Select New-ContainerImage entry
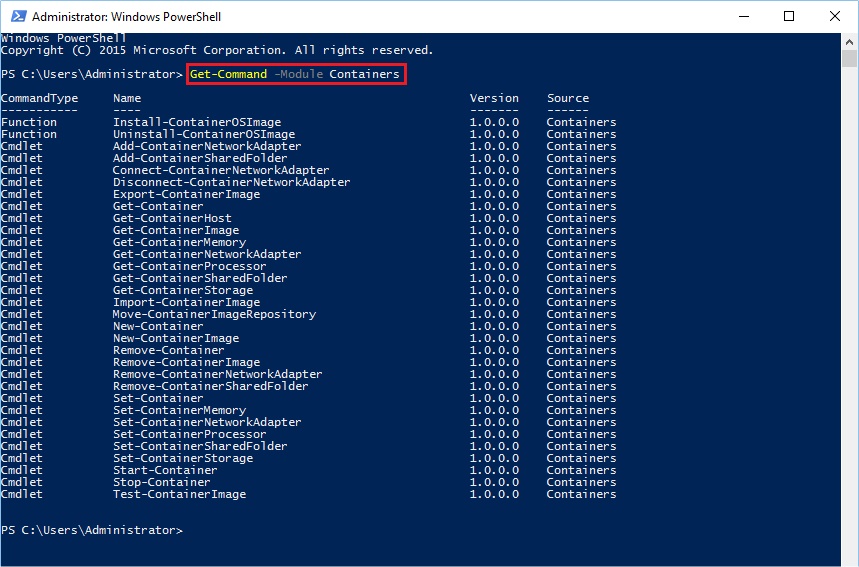The height and width of the screenshot is (567, 859). tap(176, 338)
